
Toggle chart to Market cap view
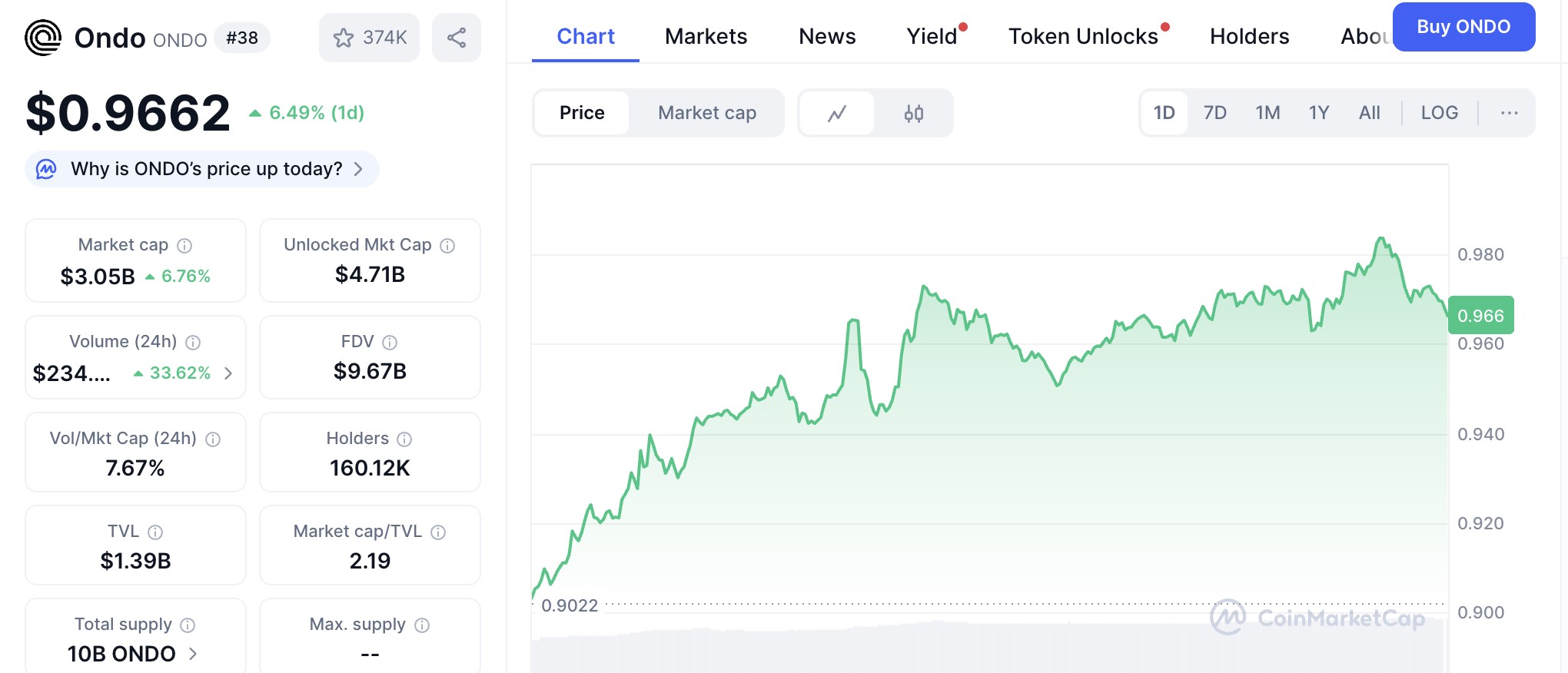pos(707,113)
